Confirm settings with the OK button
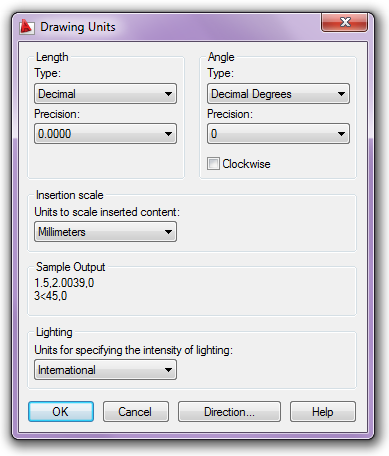 point(61,412)
